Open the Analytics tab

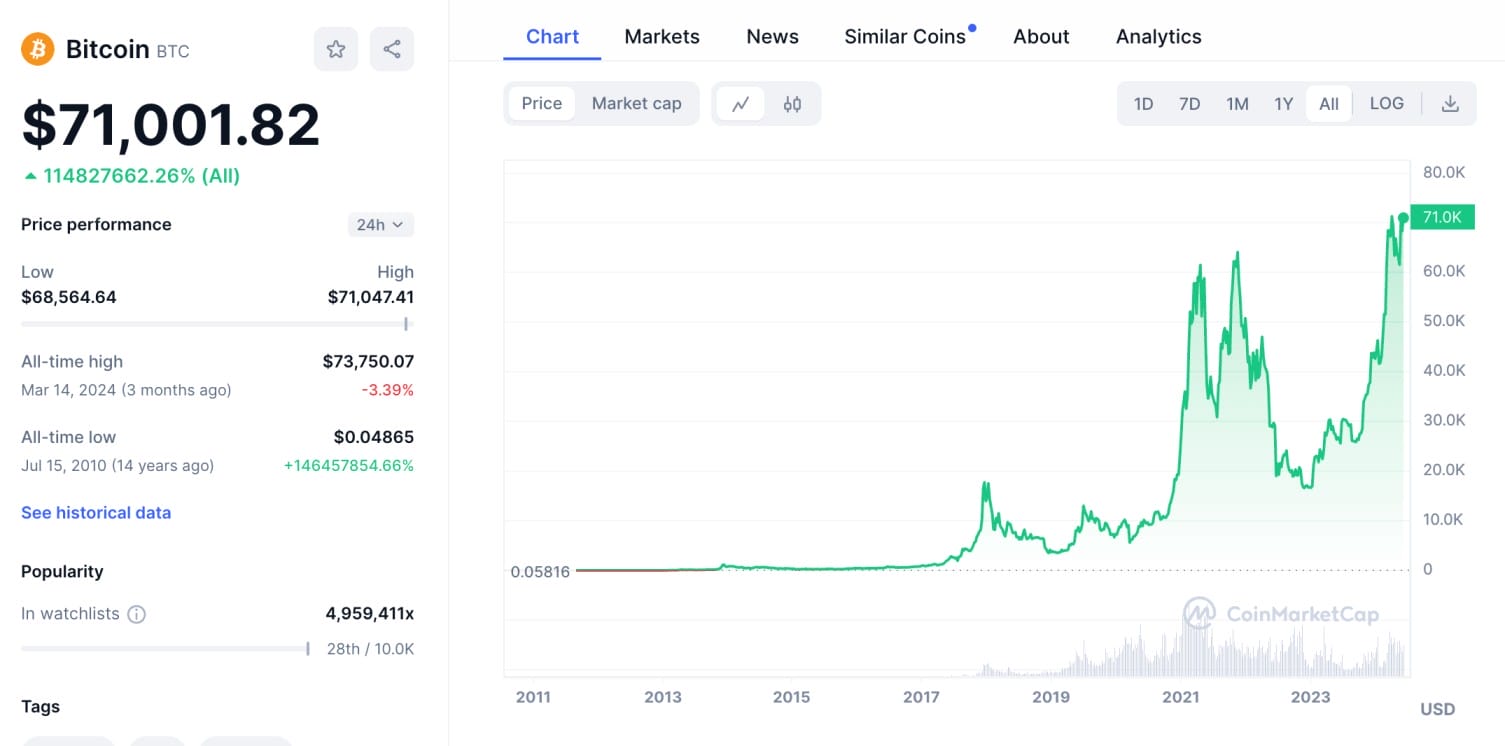tap(1158, 36)
